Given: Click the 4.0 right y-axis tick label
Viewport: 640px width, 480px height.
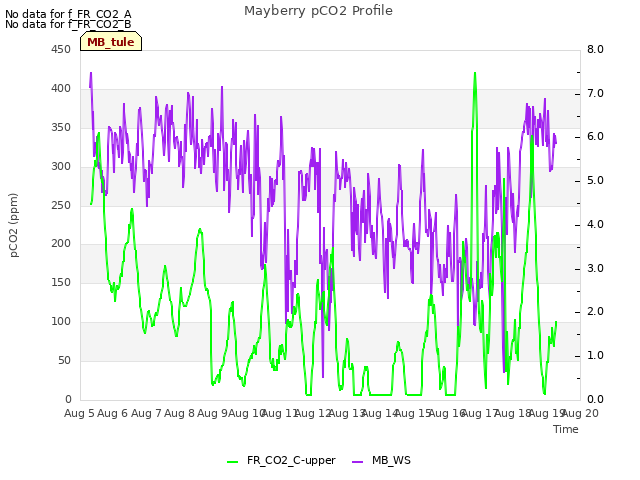Looking at the screenshot, I should (595, 224).
